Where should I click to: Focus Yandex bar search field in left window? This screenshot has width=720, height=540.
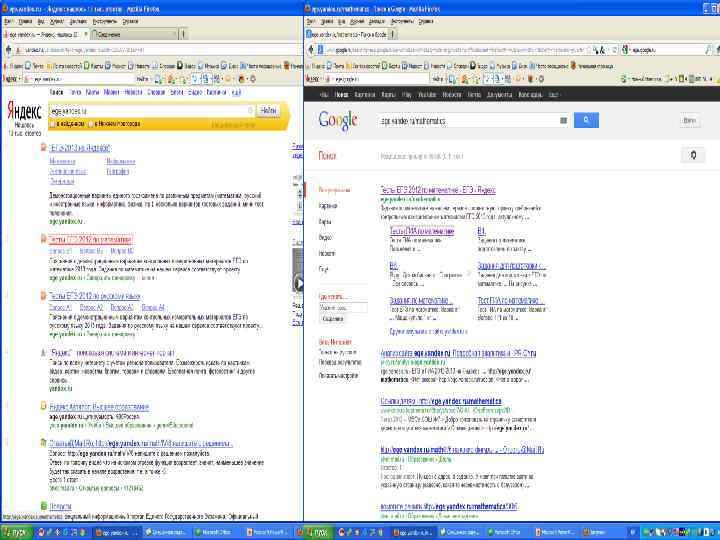pos(78,79)
